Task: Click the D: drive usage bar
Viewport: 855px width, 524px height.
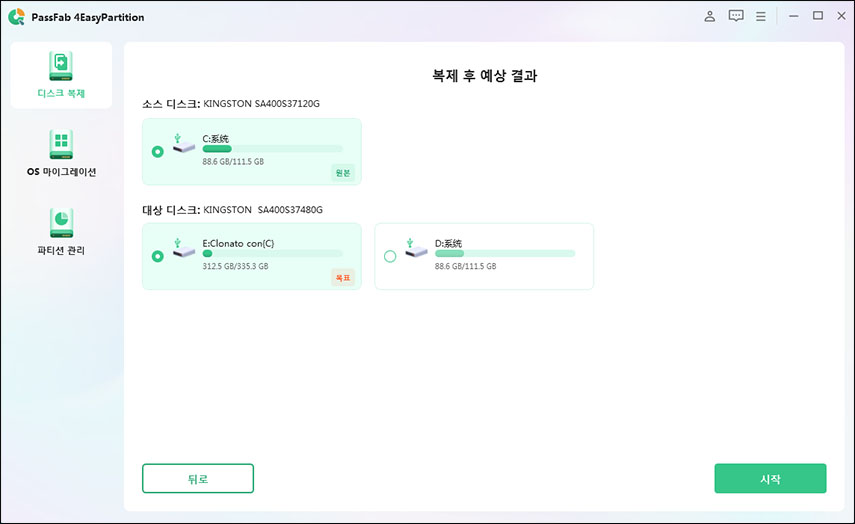Action: coord(505,254)
